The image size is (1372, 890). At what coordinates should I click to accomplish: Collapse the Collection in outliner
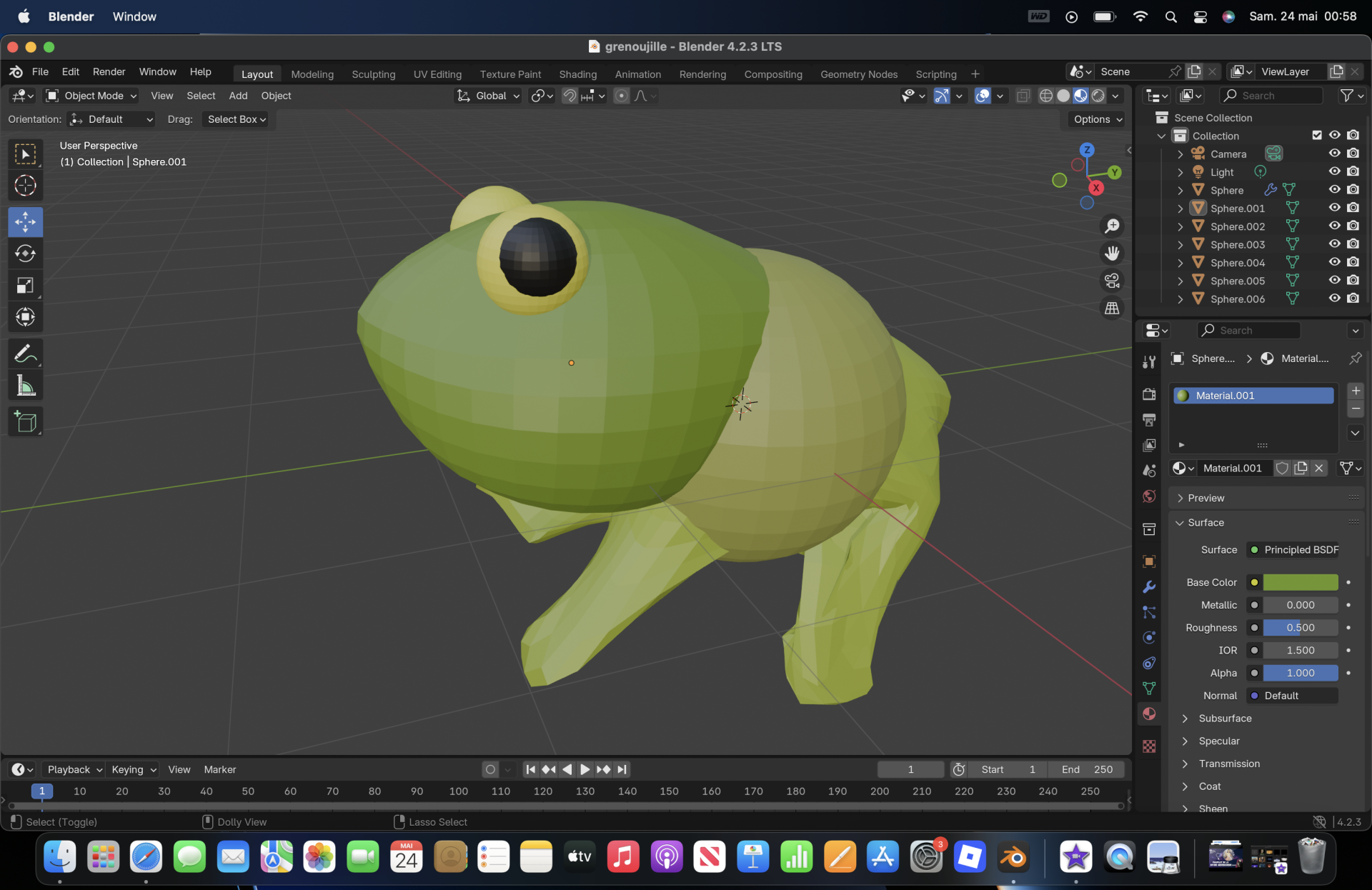click(x=1161, y=136)
